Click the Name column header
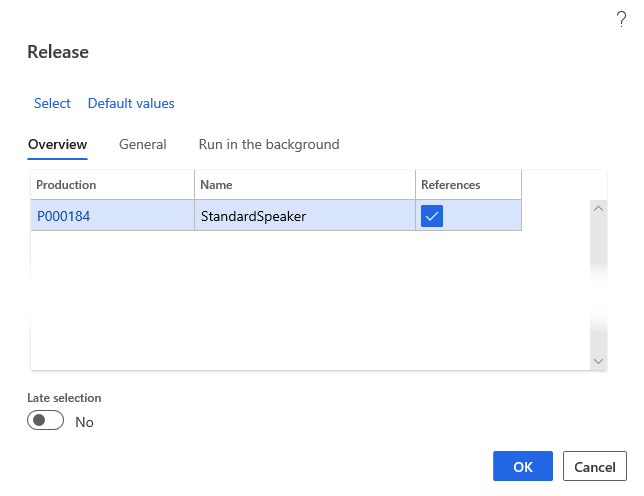 [x=305, y=185]
